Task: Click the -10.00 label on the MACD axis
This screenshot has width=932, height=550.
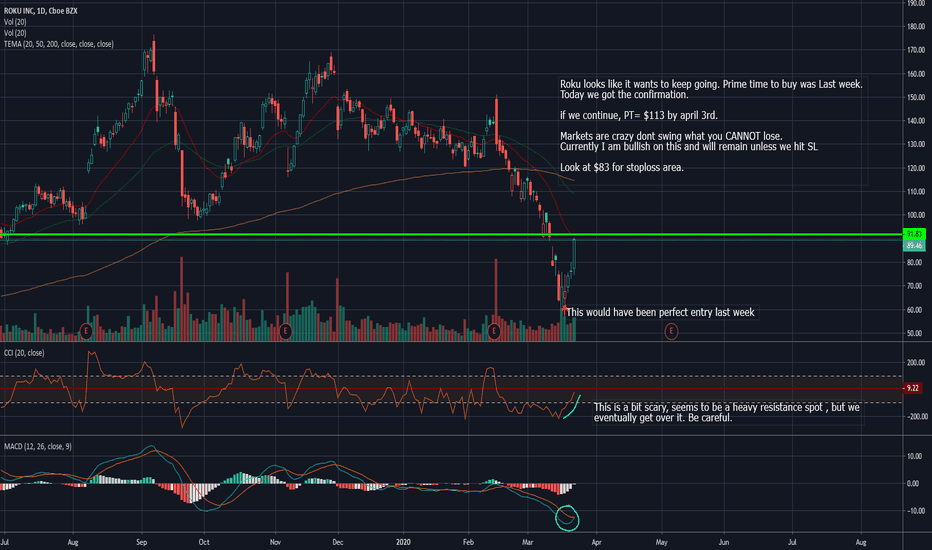Action: click(x=915, y=511)
